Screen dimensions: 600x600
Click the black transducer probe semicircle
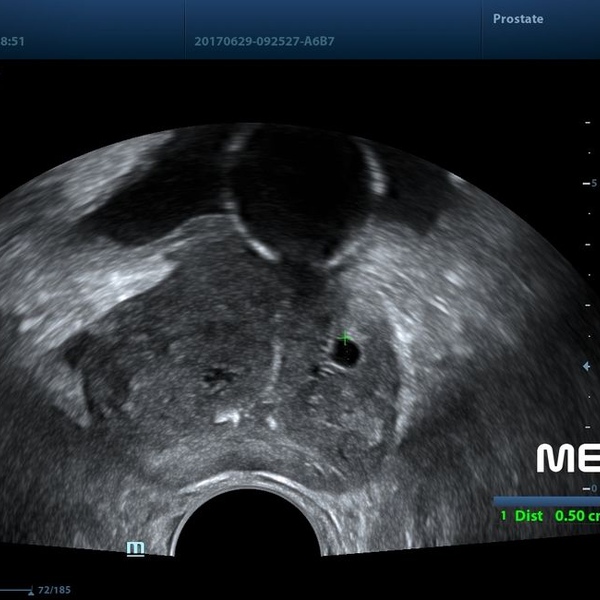(248, 523)
